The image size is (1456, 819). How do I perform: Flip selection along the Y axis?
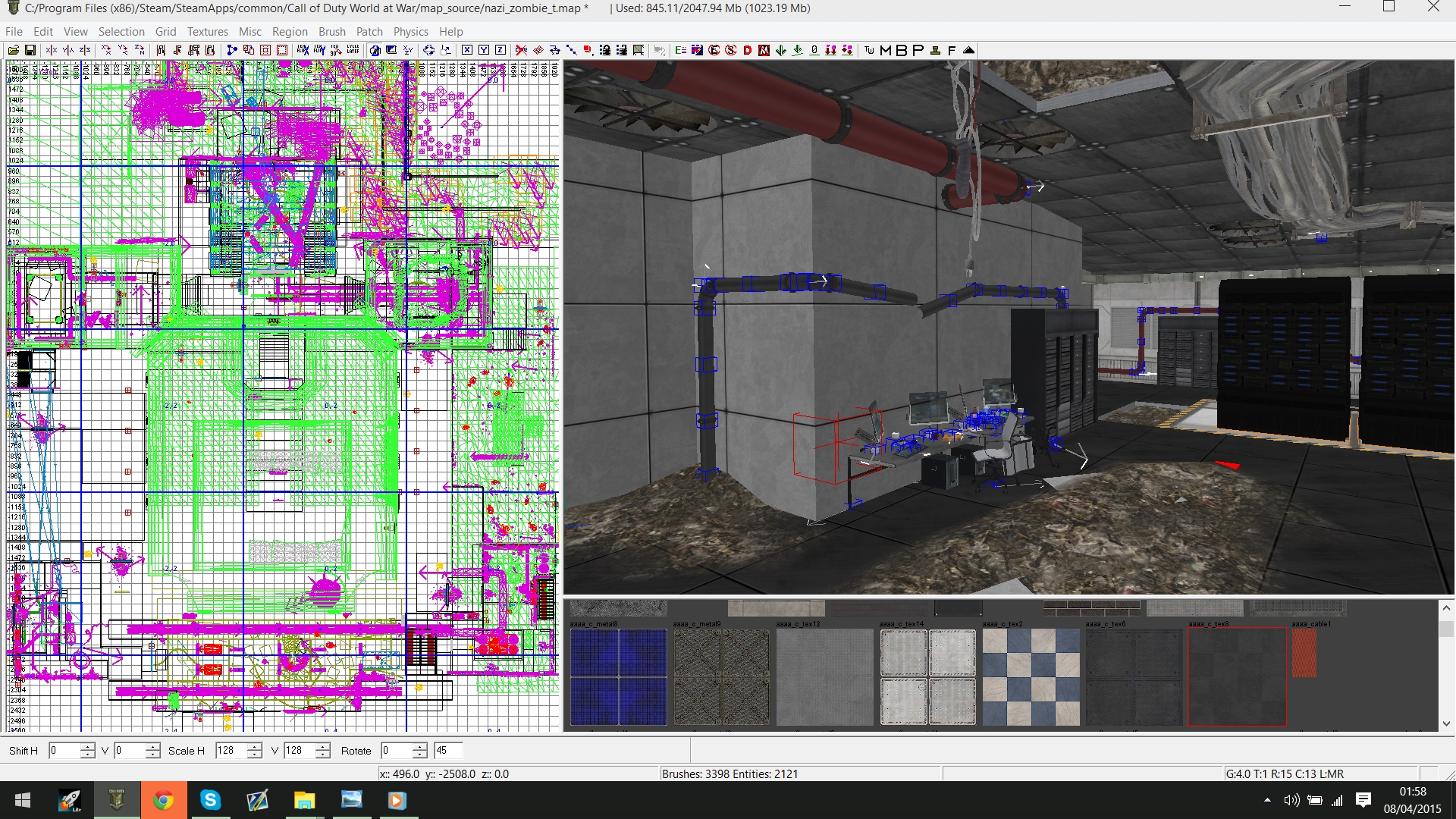click(x=68, y=50)
